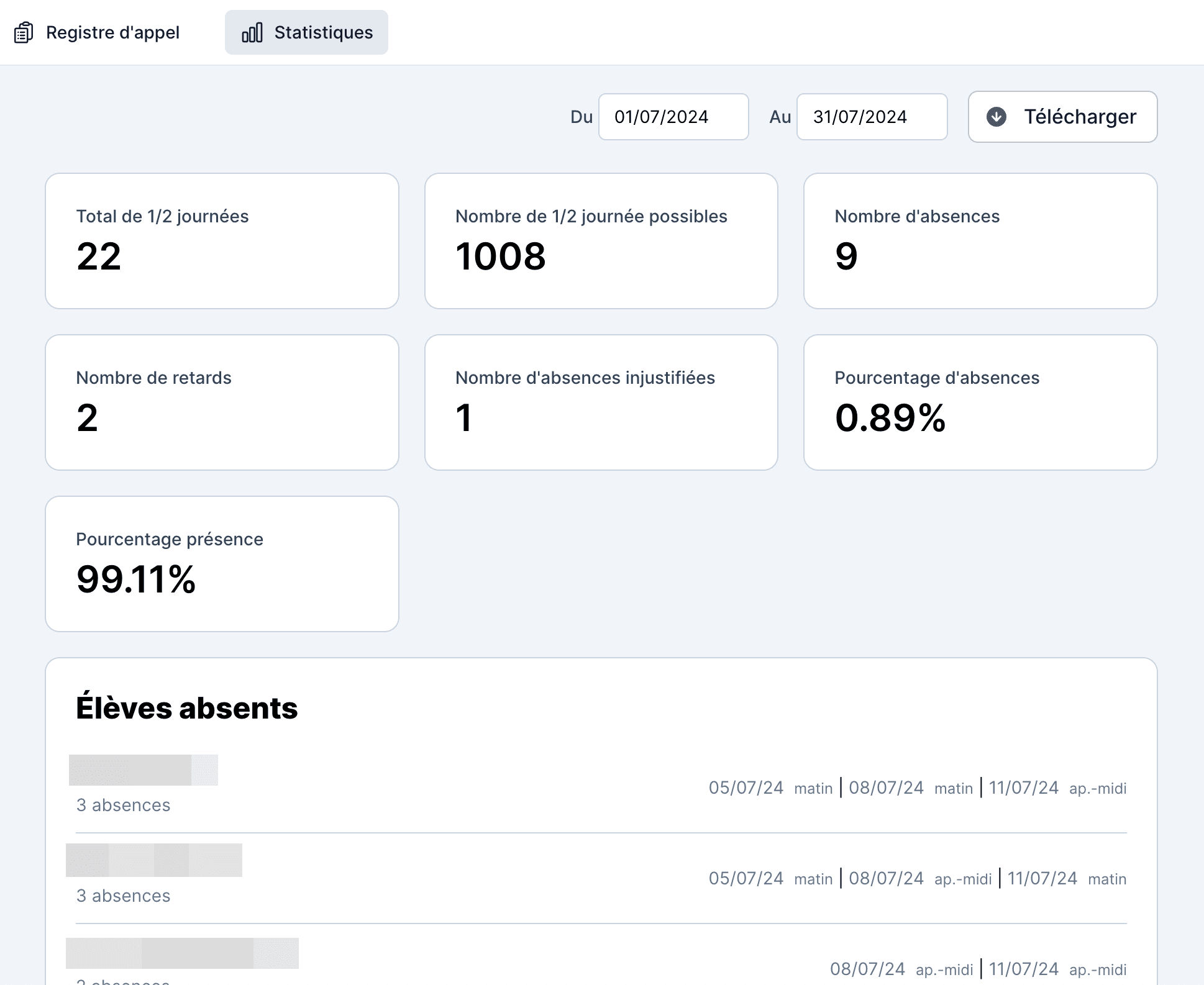Click the 05/07/24 matin date in first row

coord(770,788)
